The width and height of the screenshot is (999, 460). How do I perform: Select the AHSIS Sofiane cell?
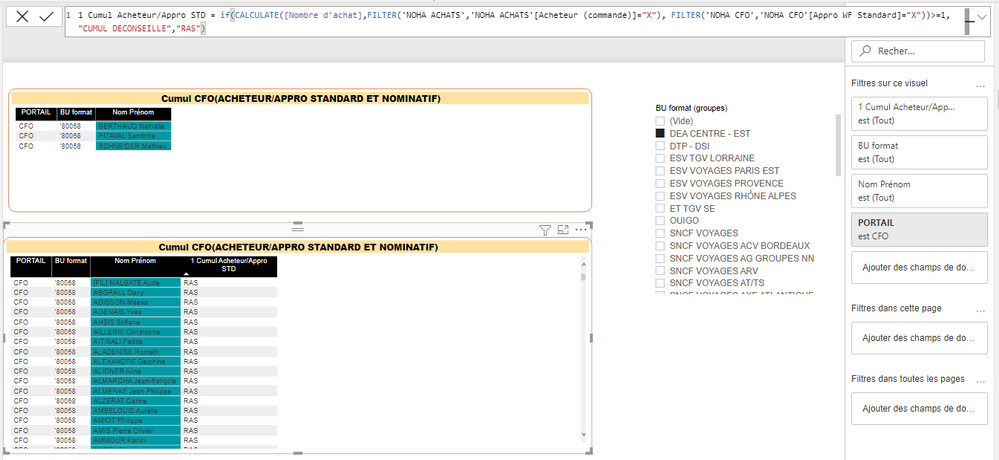point(136,322)
